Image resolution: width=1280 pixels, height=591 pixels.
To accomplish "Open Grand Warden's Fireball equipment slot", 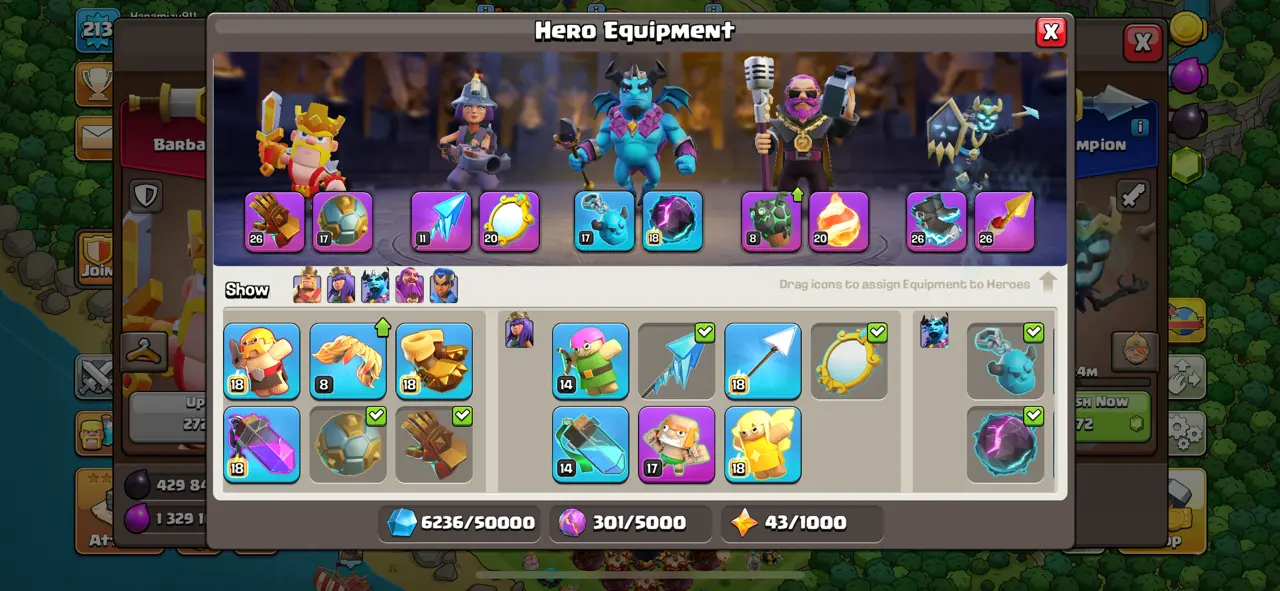I will tap(839, 221).
